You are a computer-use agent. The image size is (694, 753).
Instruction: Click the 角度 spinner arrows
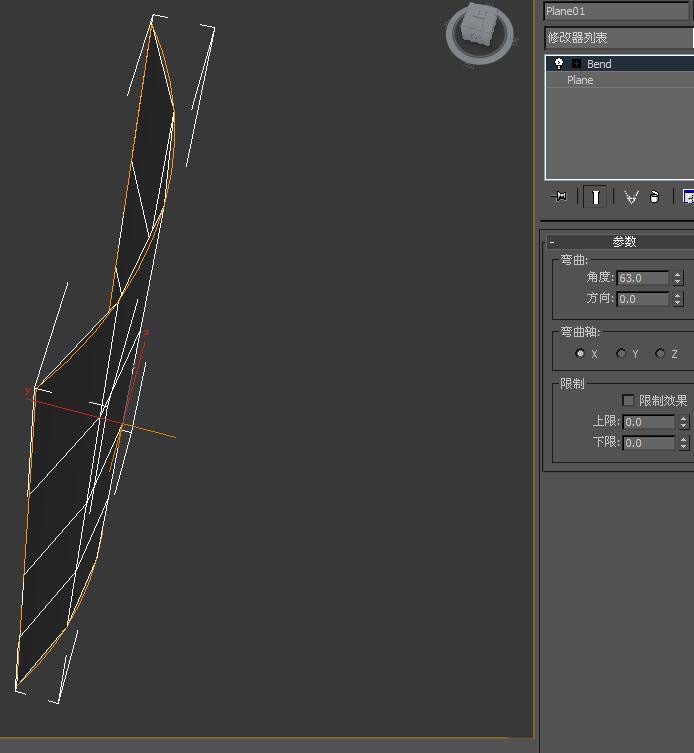pyautogui.click(x=677, y=278)
